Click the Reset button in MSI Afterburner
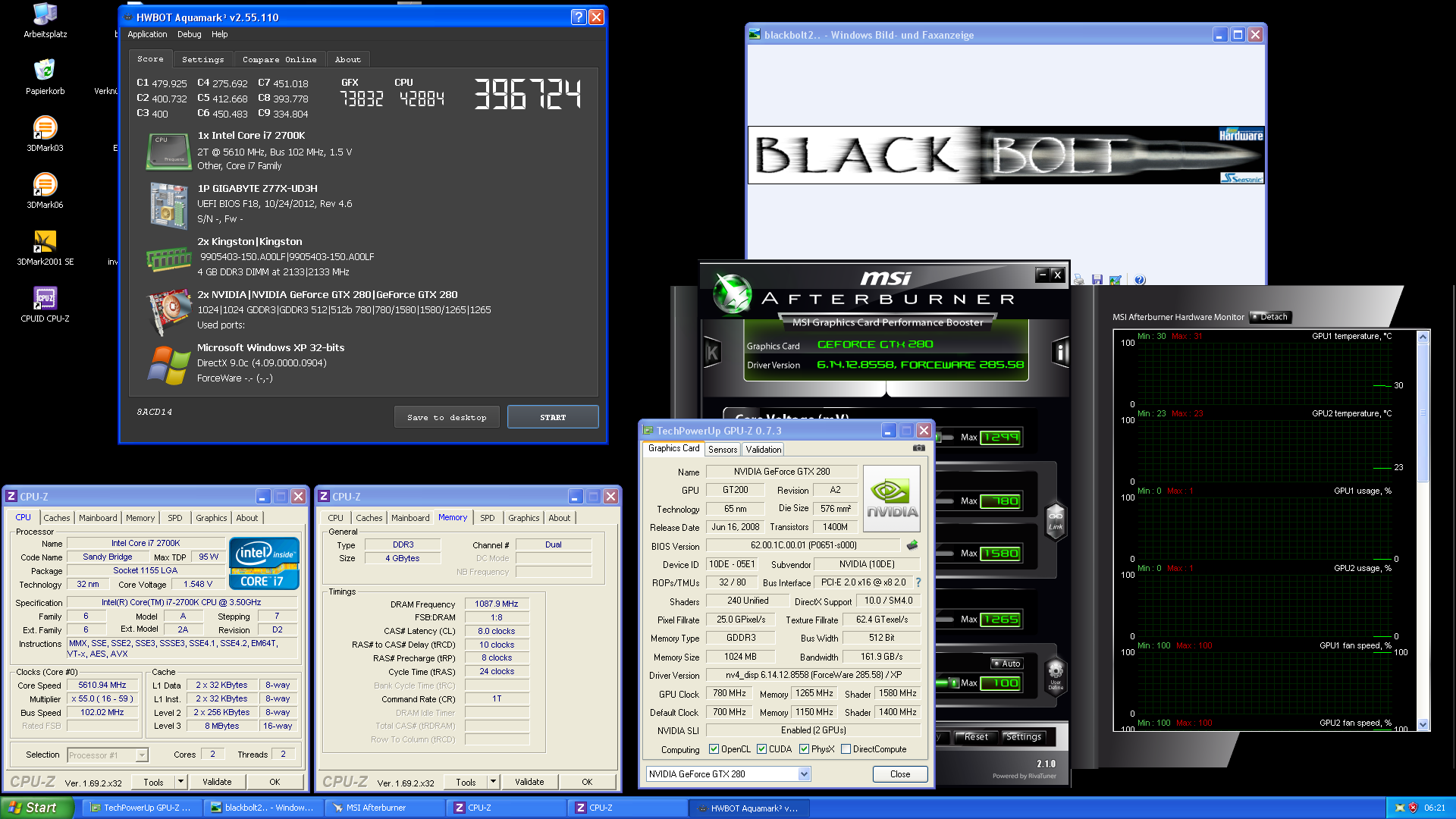 tap(976, 736)
